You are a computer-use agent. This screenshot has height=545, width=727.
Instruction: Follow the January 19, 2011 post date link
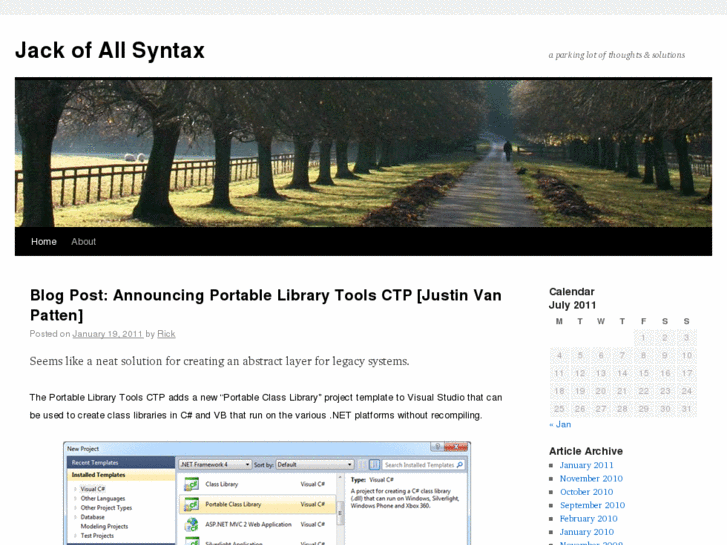108,334
